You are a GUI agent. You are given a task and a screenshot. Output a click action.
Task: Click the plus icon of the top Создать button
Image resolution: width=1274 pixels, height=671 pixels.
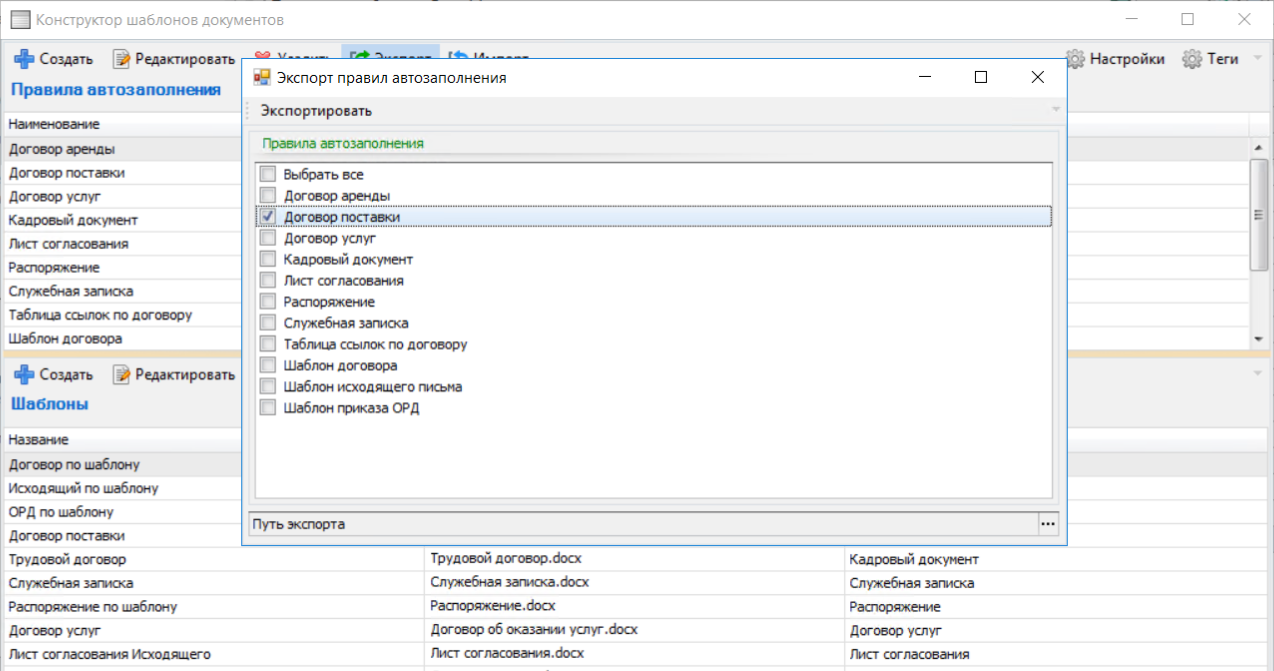[x=24, y=59]
